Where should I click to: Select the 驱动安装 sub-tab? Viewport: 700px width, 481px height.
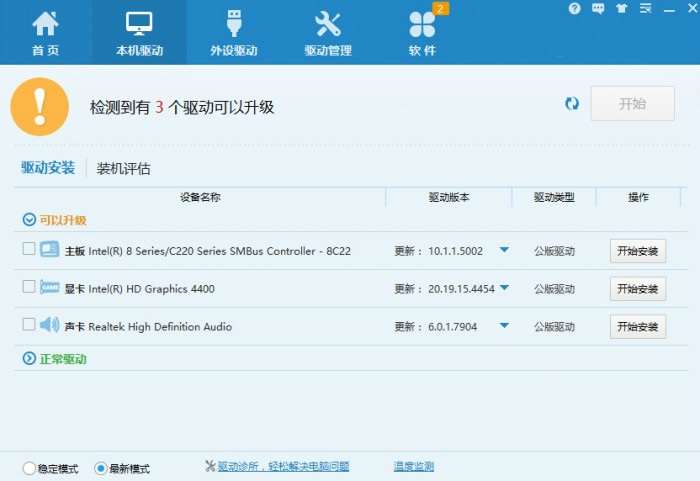pyautogui.click(x=48, y=168)
